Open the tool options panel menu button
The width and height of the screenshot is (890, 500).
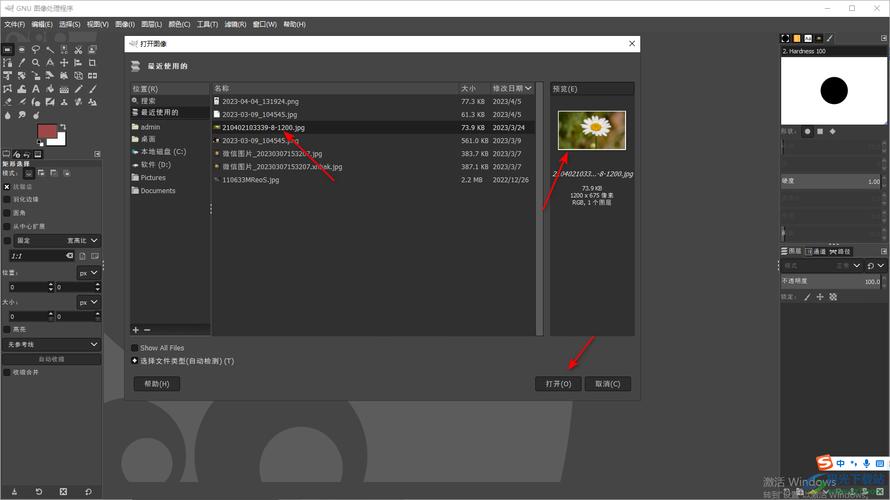coord(97,154)
